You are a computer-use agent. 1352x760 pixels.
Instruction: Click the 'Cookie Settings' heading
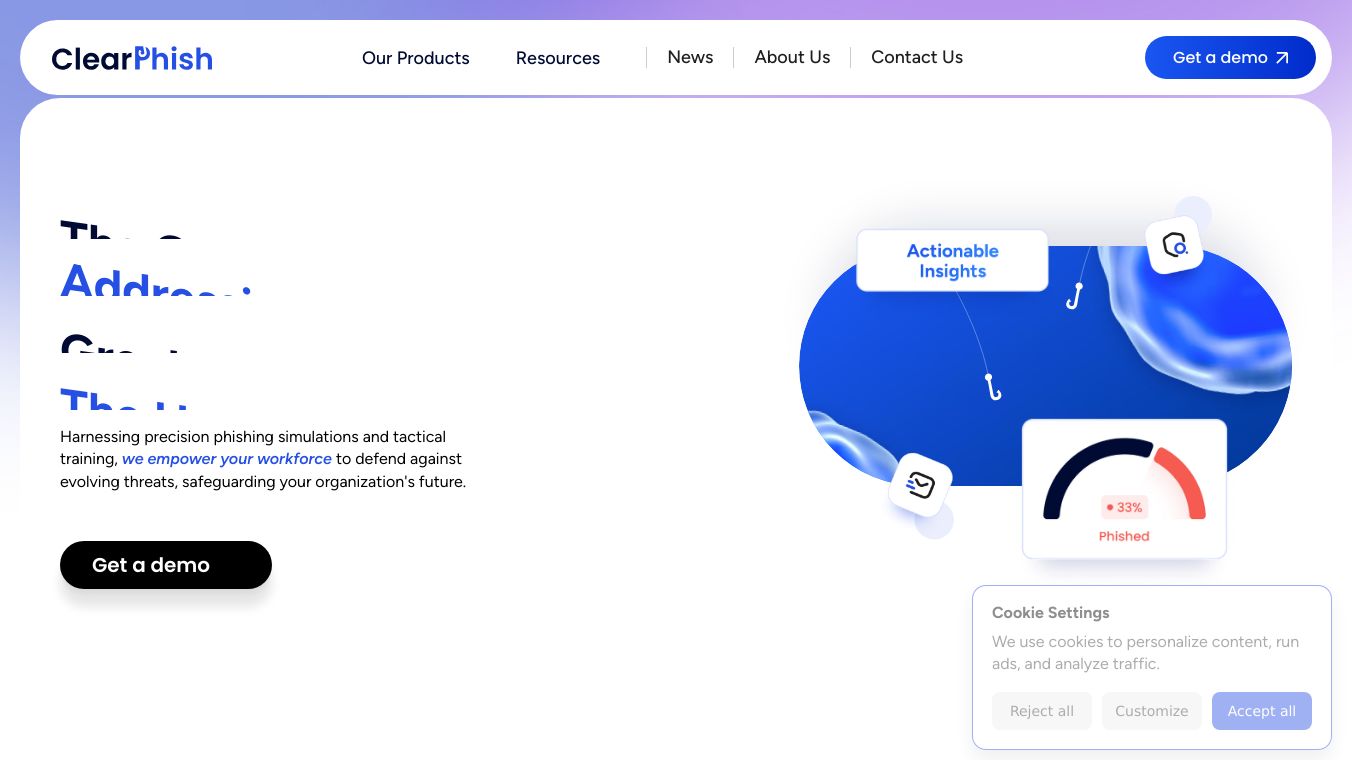(1051, 613)
